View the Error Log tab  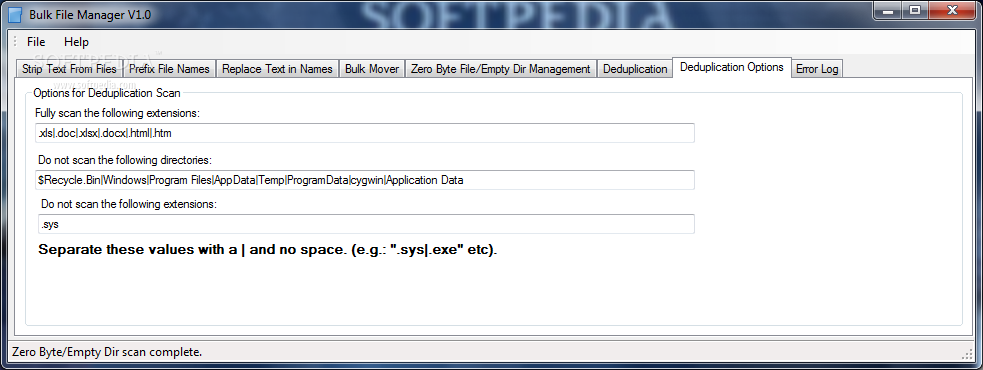pos(817,69)
